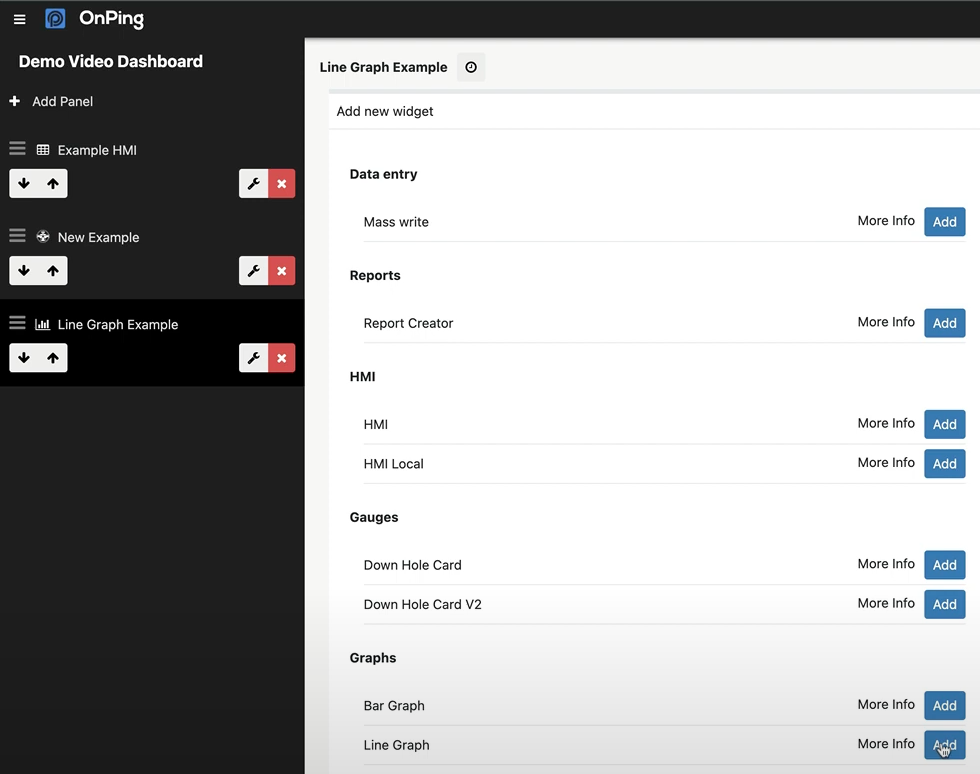Move New Example panel up

coord(53,271)
